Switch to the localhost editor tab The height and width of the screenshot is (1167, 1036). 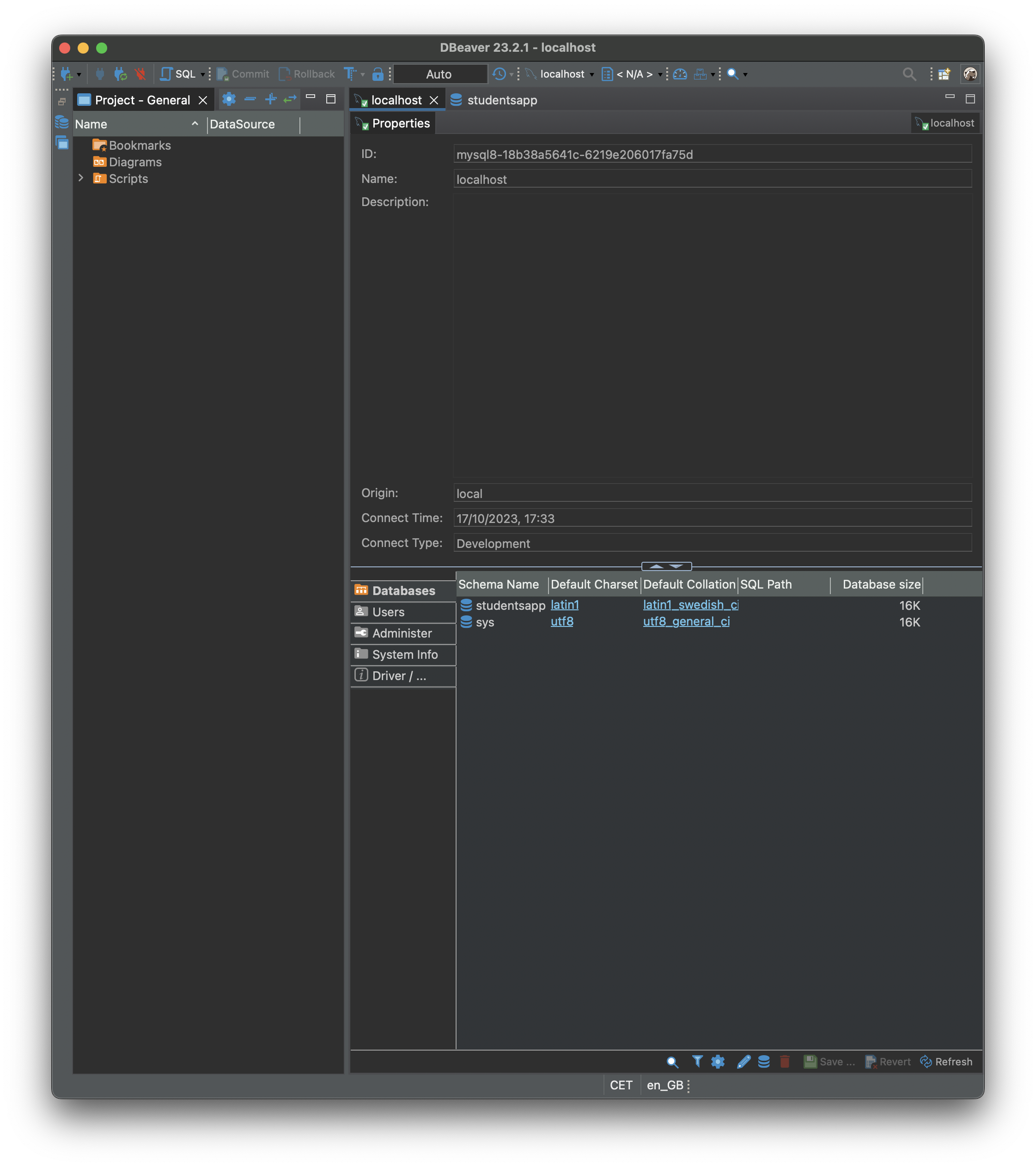click(396, 100)
